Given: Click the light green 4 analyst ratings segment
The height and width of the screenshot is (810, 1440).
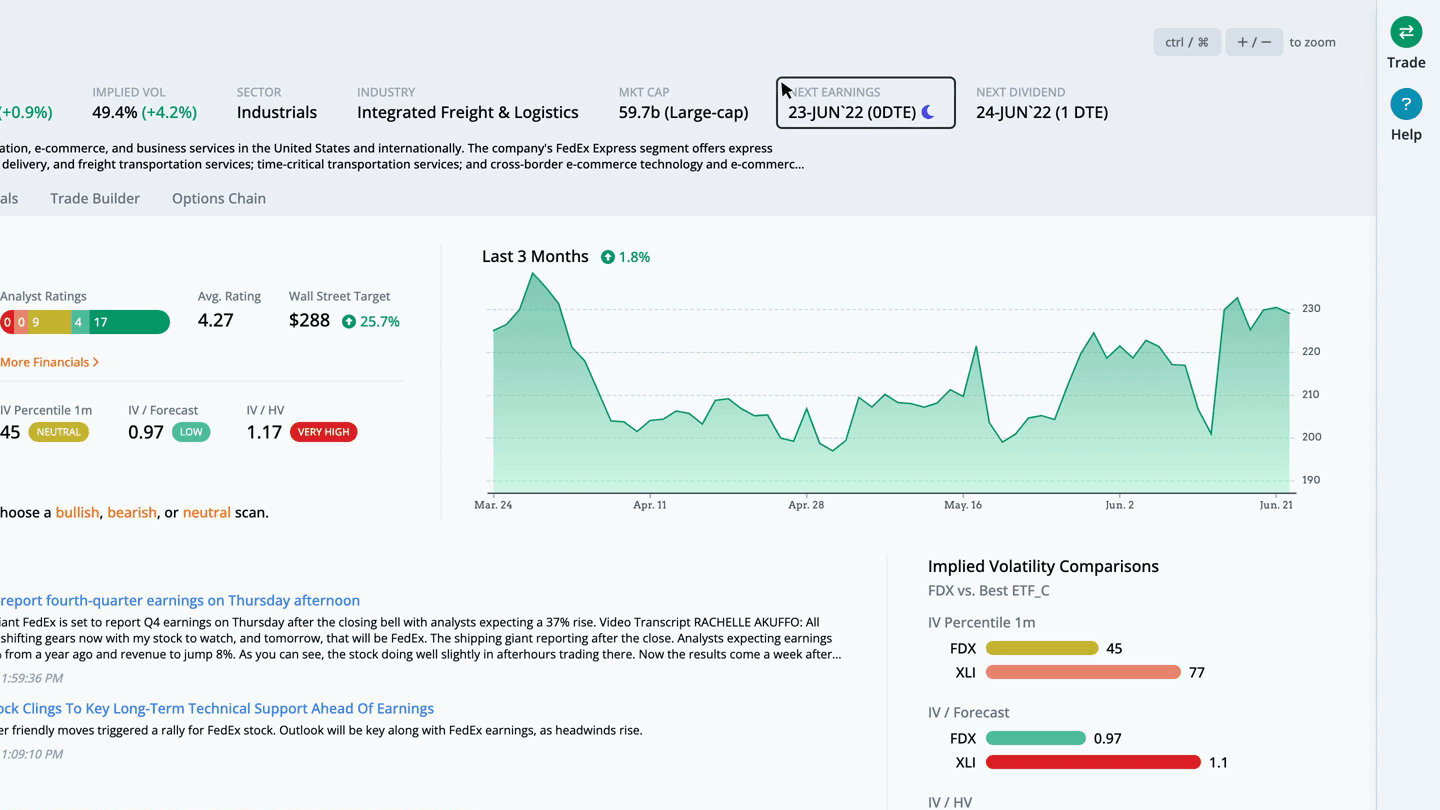Looking at the screenshot, I should click(79, 322).
